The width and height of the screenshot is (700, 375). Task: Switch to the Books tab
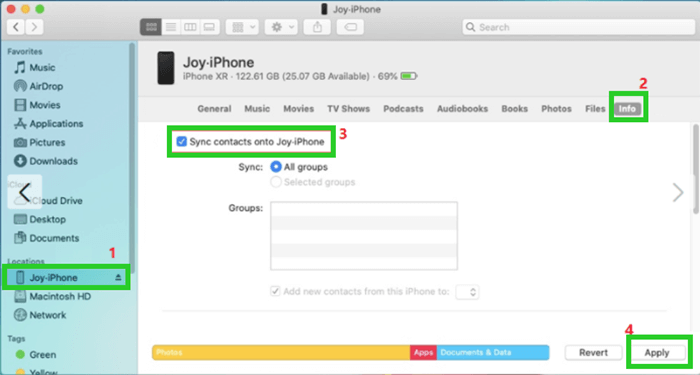tap(515, 109)
